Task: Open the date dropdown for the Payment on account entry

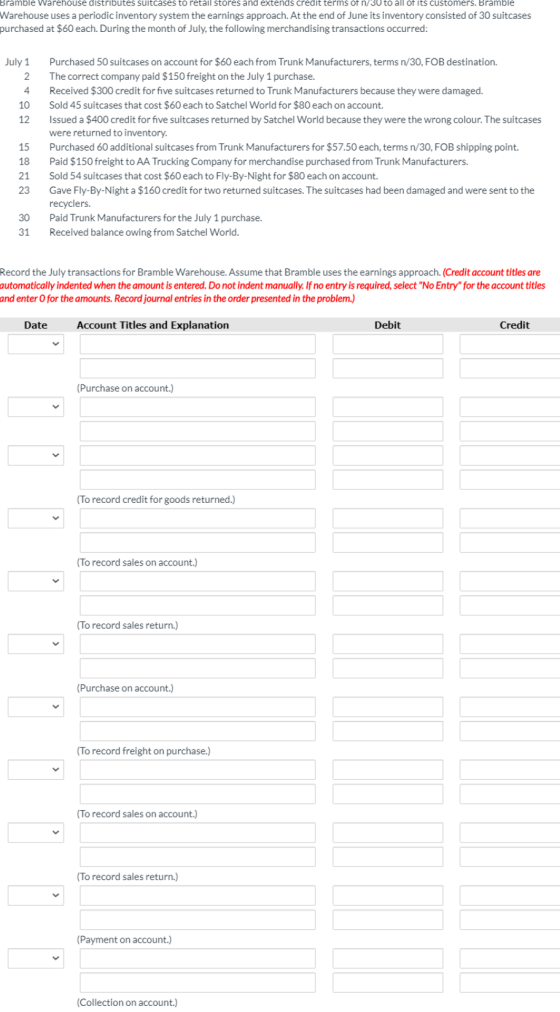Action: [x=35, y=896]
